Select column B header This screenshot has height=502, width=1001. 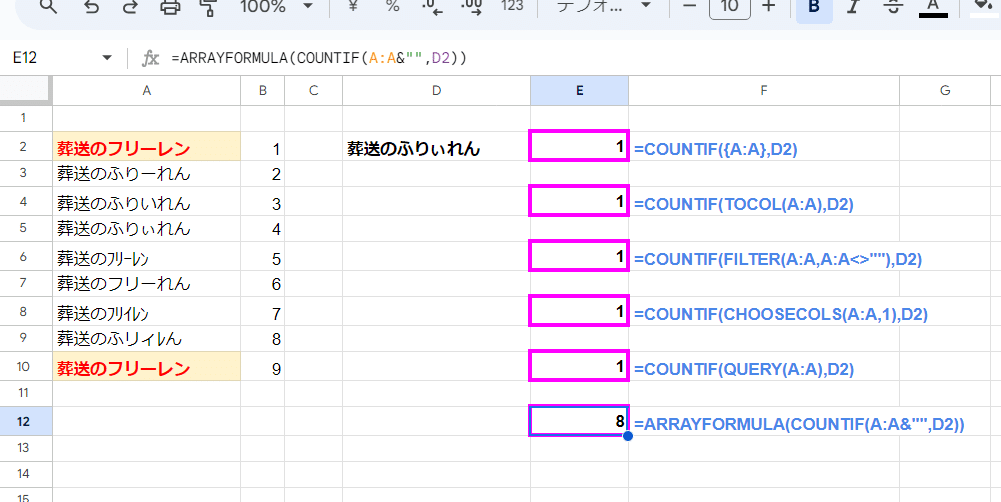262,91
